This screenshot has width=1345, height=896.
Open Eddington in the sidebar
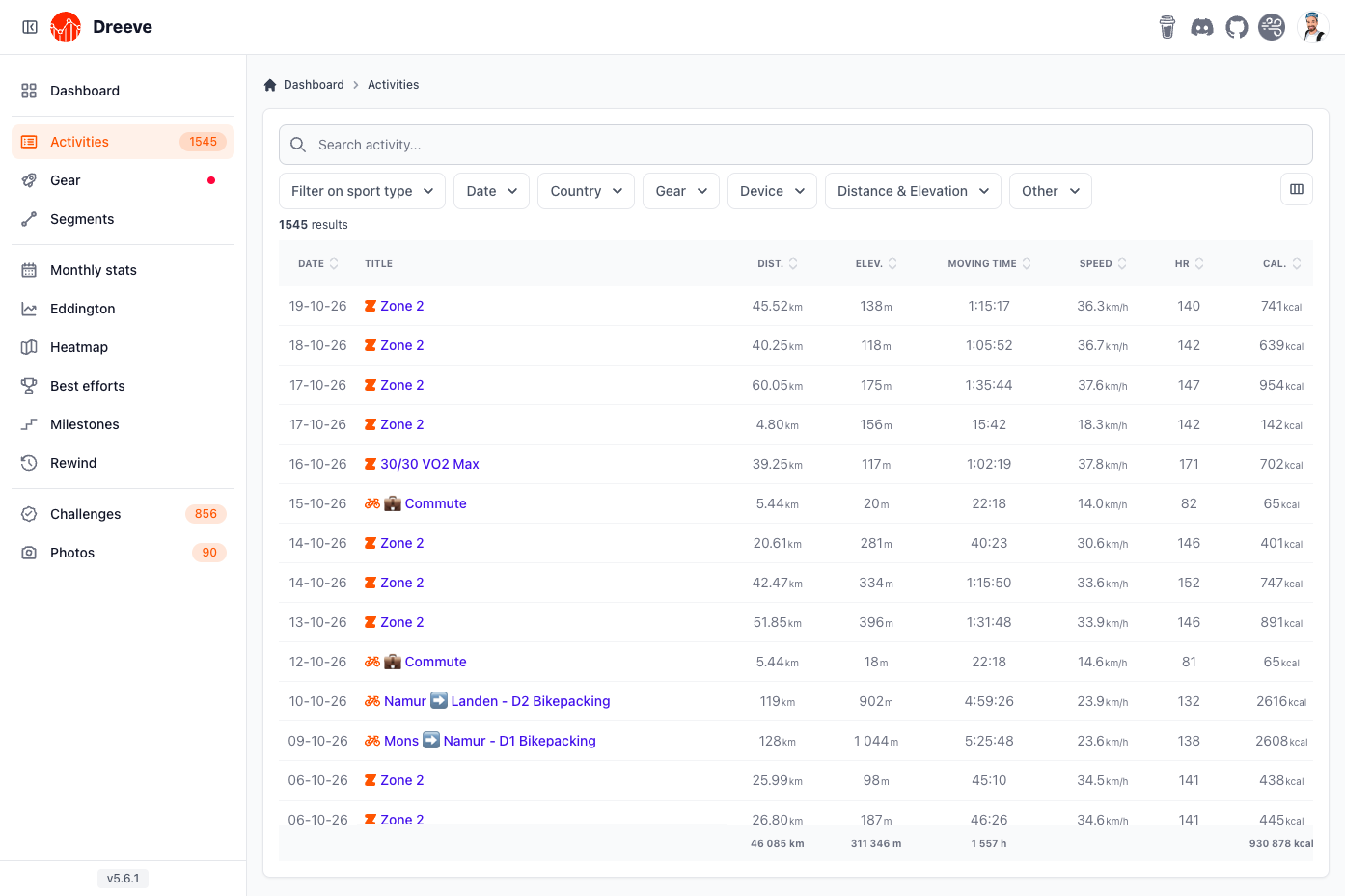tap(123, 309)
